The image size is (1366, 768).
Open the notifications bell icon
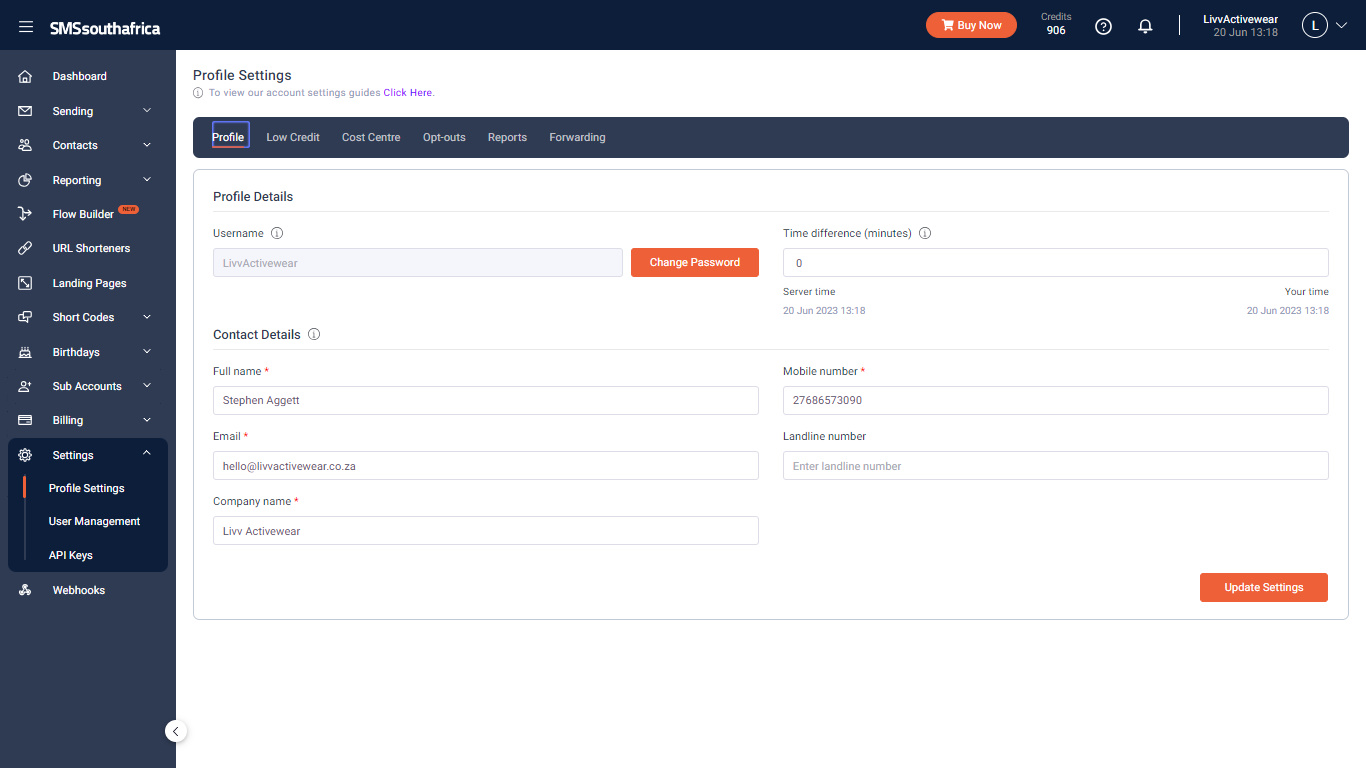[1145, 27]
